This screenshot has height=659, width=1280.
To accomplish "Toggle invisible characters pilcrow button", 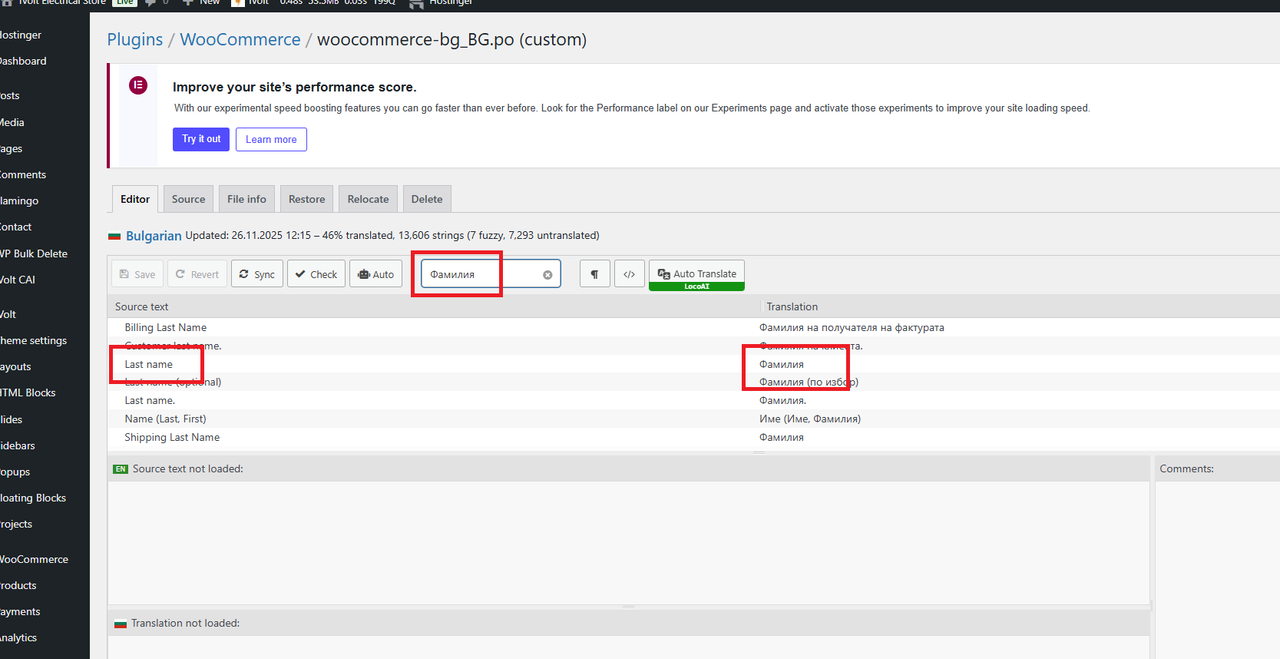I will tap(595, 274).
